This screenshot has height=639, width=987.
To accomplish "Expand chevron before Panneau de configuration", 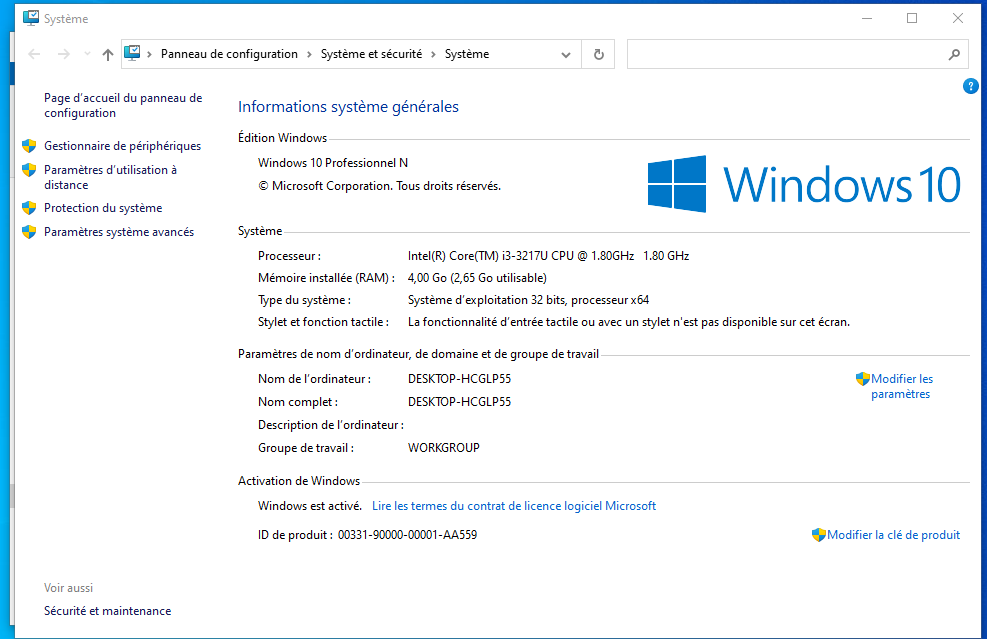I will pos(150,55).
